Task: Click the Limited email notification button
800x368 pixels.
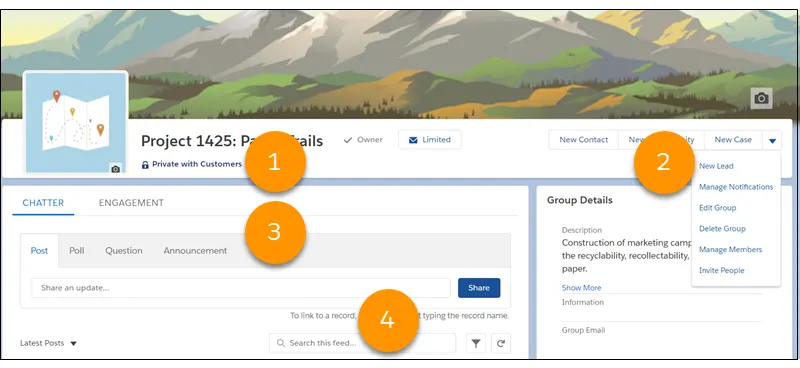Action: (x=430, y=139)
